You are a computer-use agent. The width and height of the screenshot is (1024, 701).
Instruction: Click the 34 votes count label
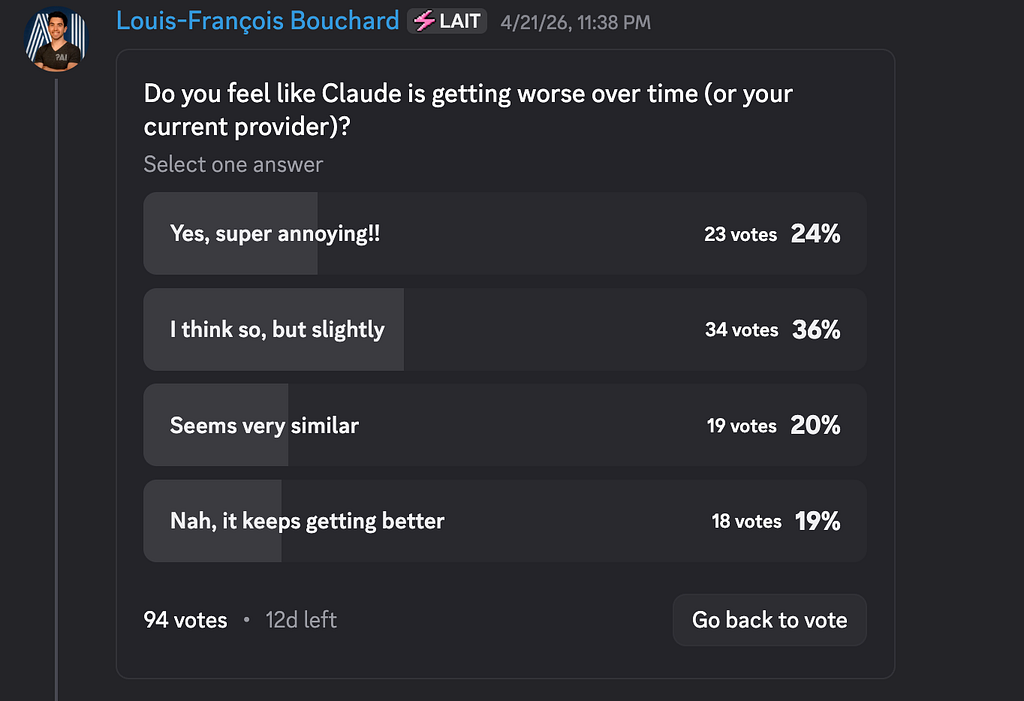point(742,329)
